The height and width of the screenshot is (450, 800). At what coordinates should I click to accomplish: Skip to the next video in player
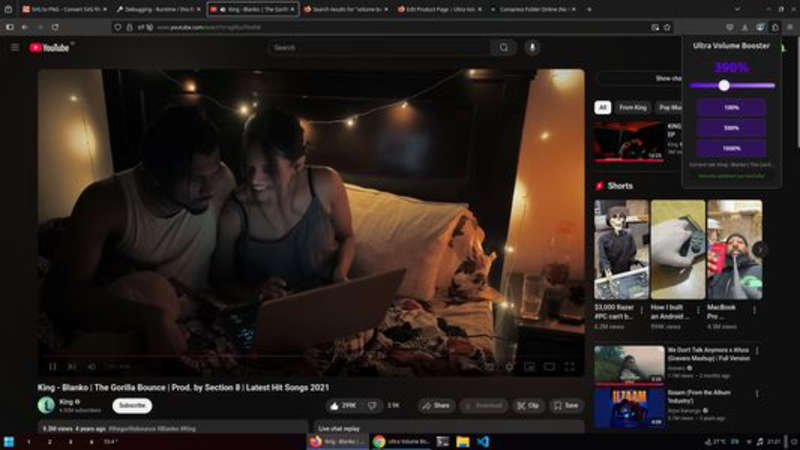coord(72,366)
